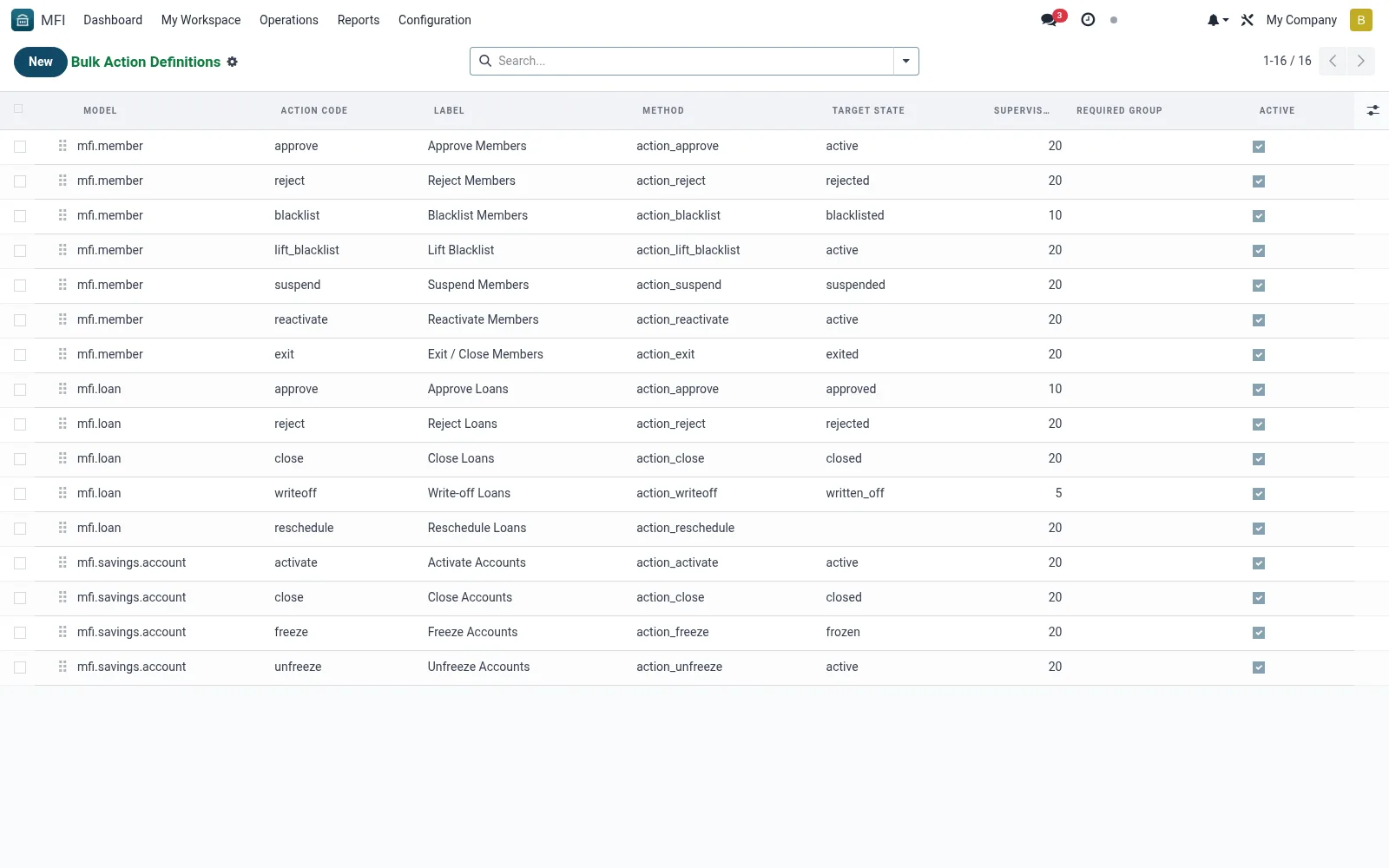Click the status dot icon in top bar
Image resolution: width=1389 pixels, height=868 pixels.
pos(1114,20)
